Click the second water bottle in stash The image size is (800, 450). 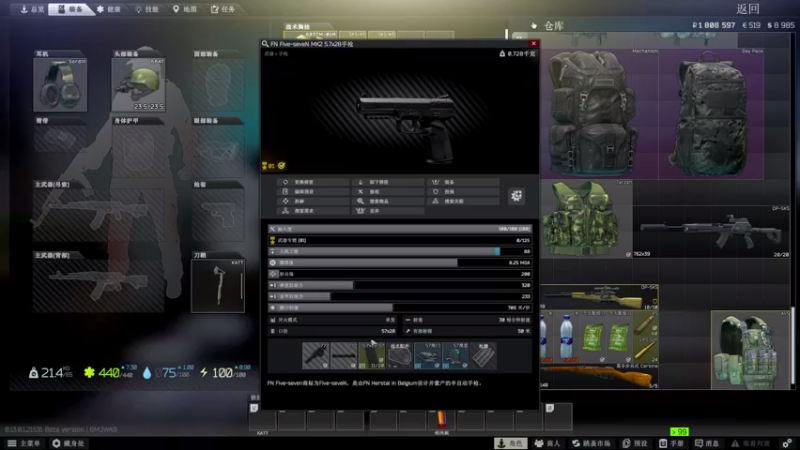566,337
